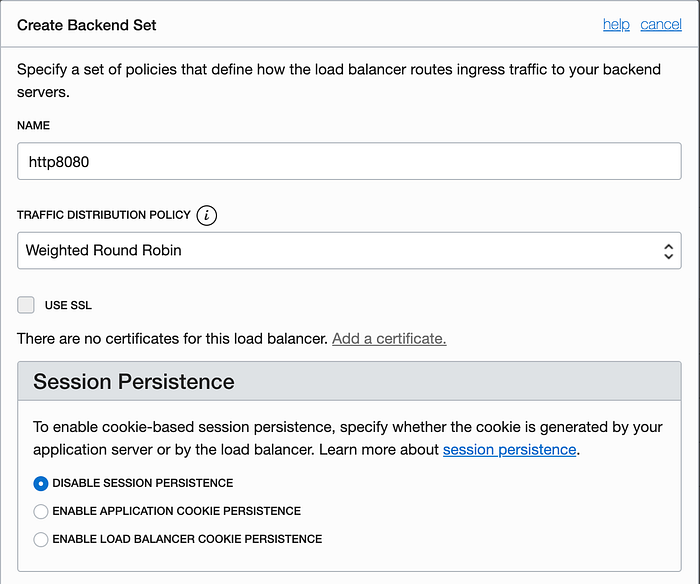Click the no certificates notice text
The height and width of the screenshot is (584, 700).
[x=172, y=339]
